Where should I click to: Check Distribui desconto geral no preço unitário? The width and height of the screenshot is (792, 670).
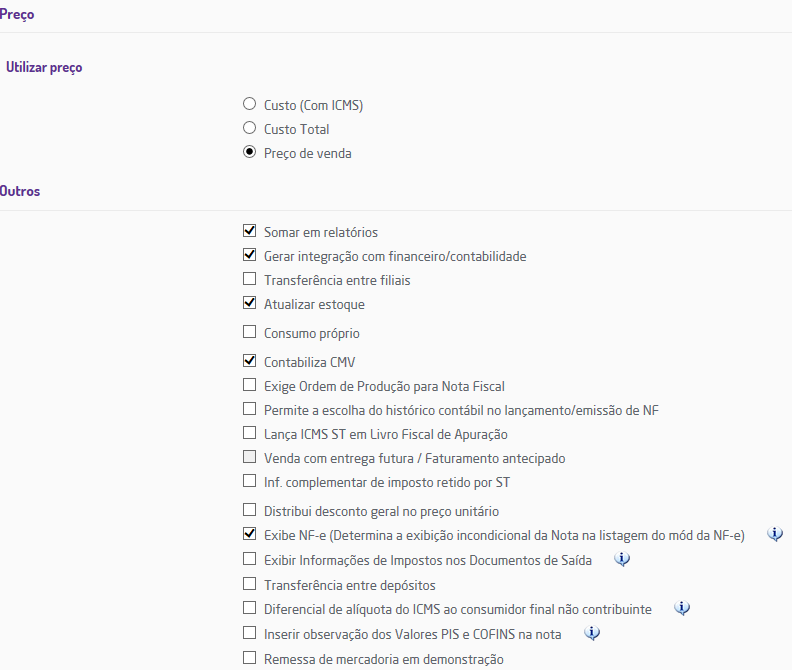250,510
